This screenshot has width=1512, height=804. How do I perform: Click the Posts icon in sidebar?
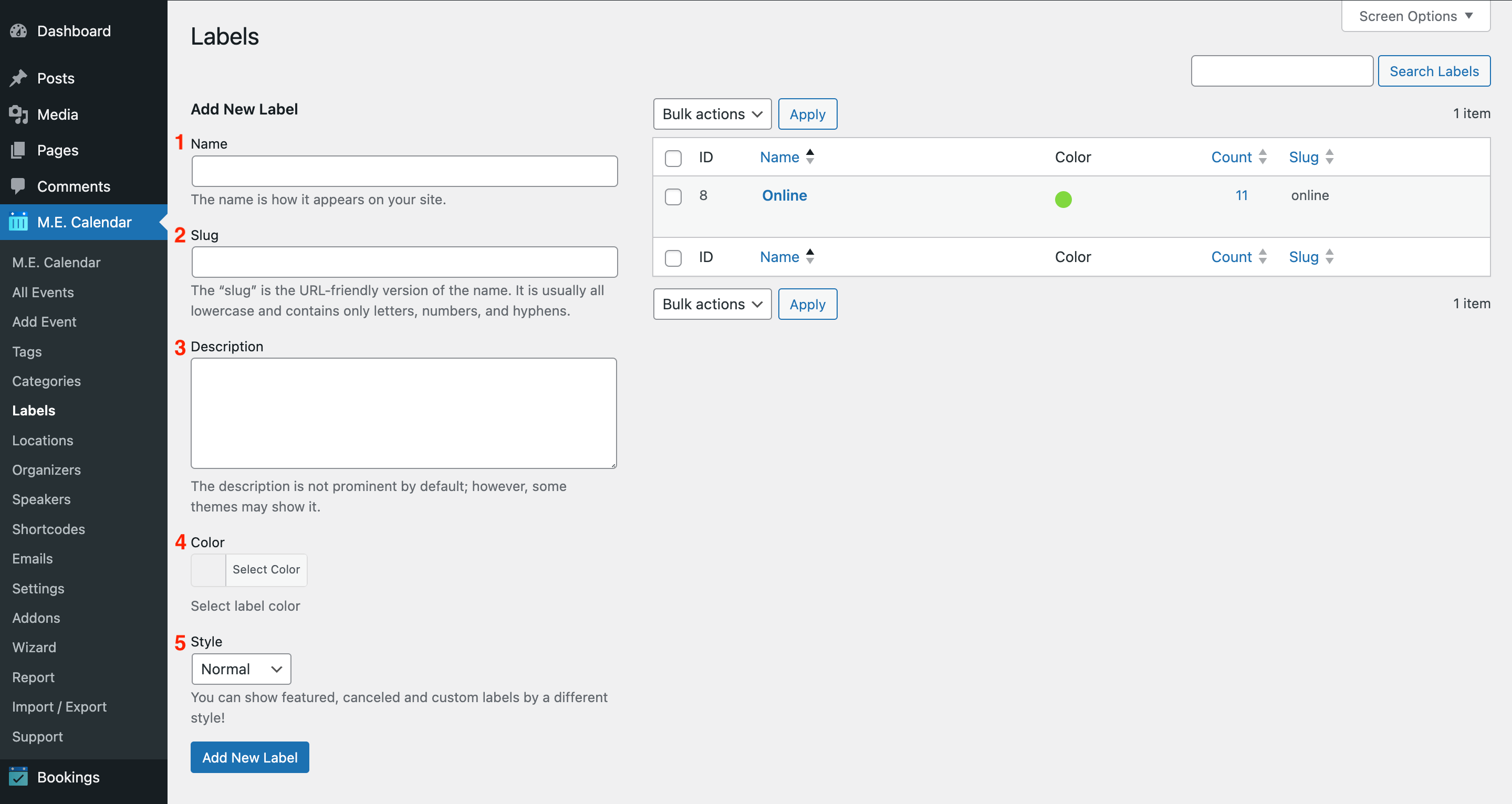[20, 78]
